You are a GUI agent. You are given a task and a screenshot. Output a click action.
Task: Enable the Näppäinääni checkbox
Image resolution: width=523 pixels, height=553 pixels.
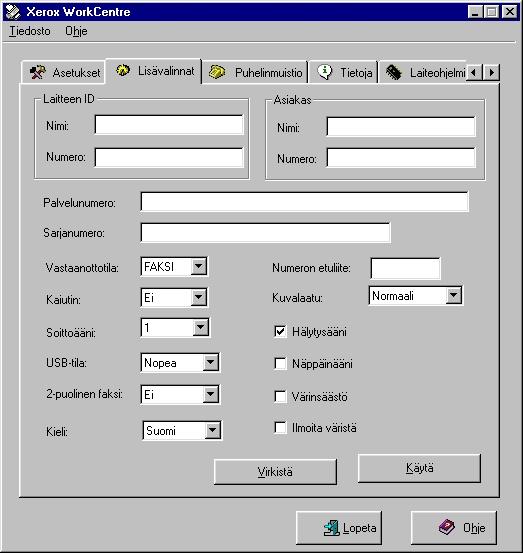(x=280, y=364)
